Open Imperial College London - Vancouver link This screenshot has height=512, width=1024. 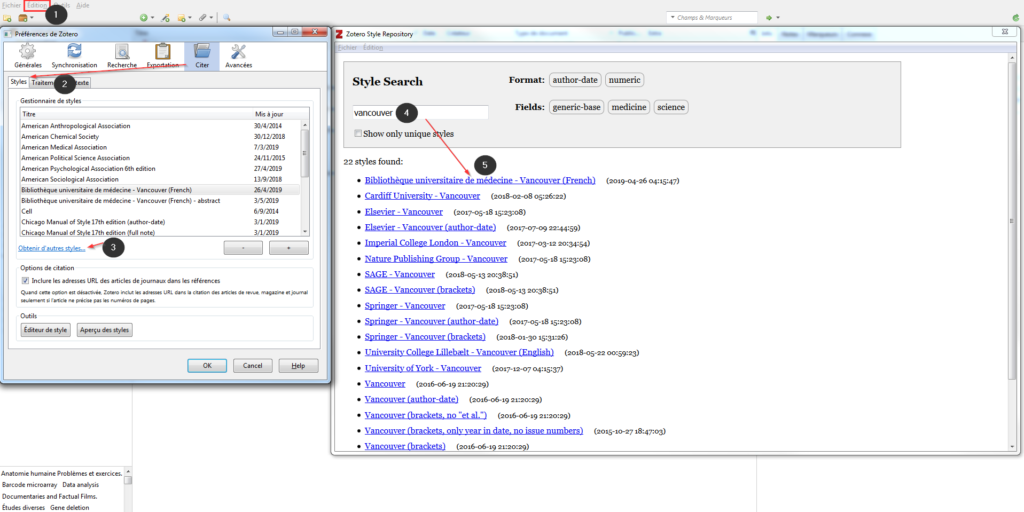point(436,243)
